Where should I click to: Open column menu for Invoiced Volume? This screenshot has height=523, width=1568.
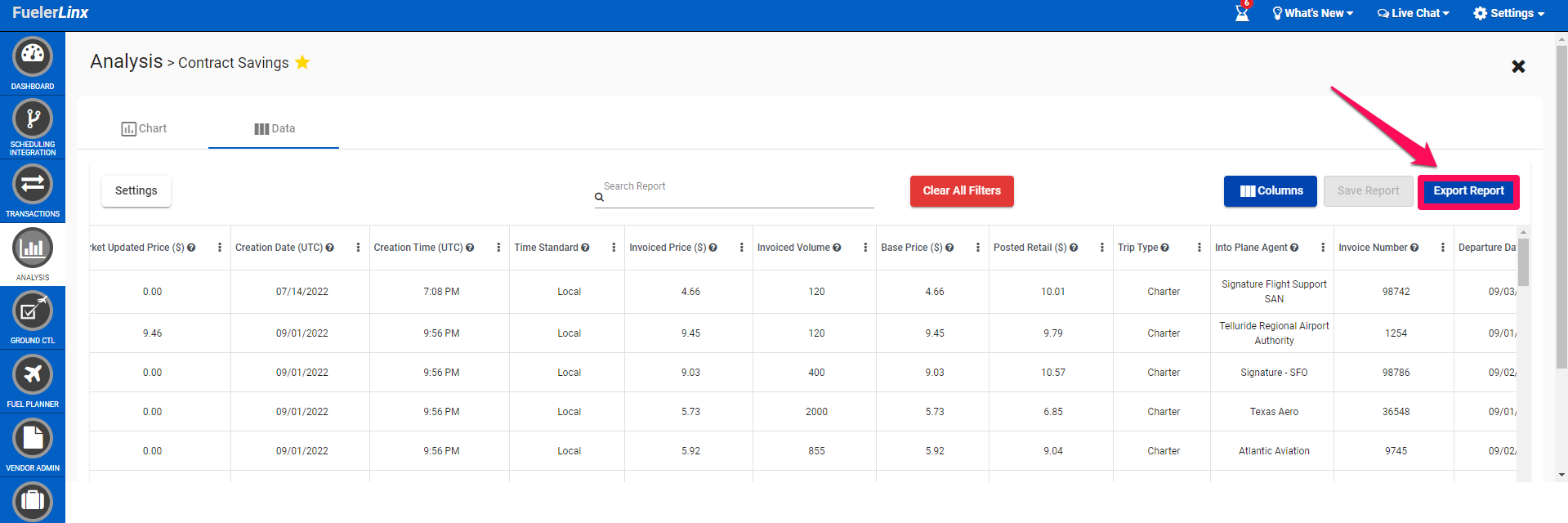[865, 248]
